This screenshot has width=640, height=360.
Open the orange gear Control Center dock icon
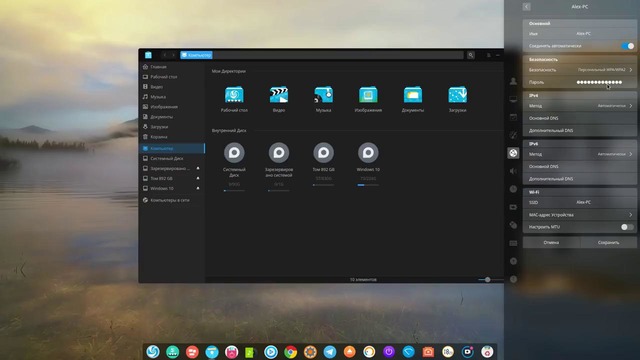[310, 351]
